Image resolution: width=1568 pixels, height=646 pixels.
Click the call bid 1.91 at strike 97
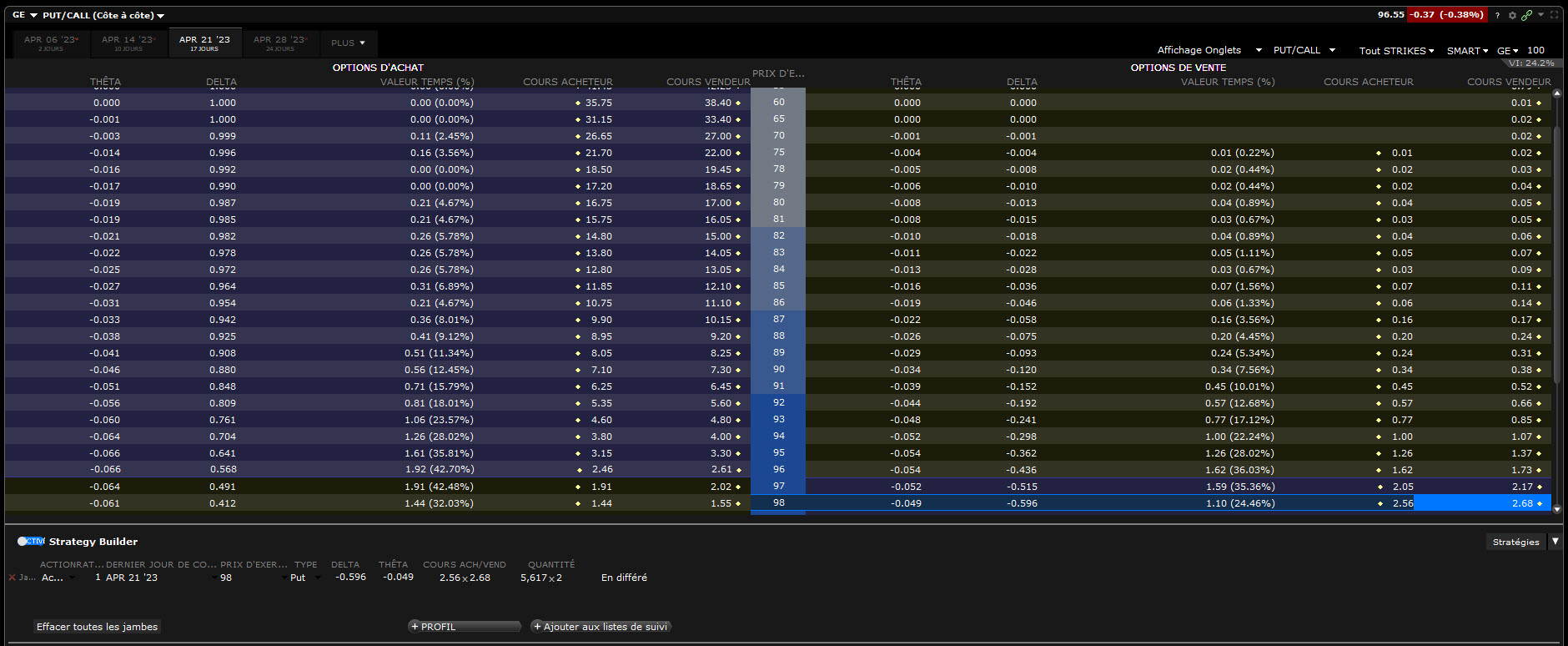(601, 487)
